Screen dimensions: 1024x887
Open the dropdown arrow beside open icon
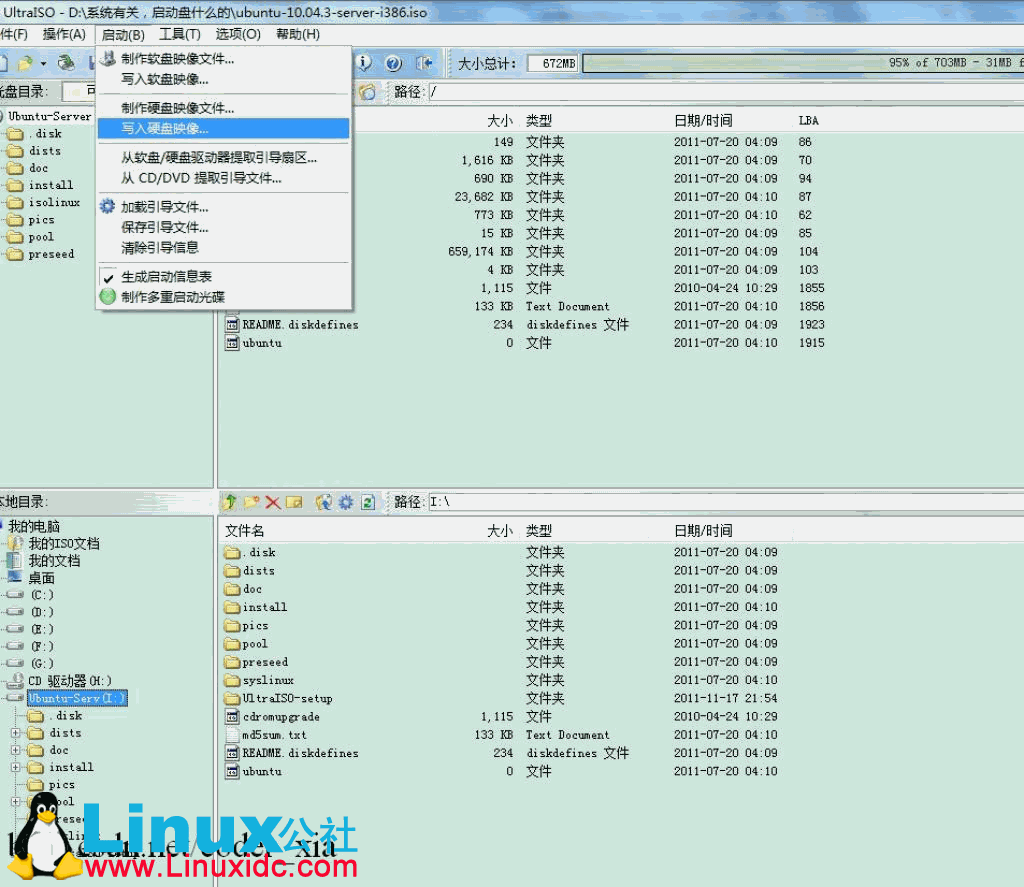pyautogui.click(x=43, y=63)
